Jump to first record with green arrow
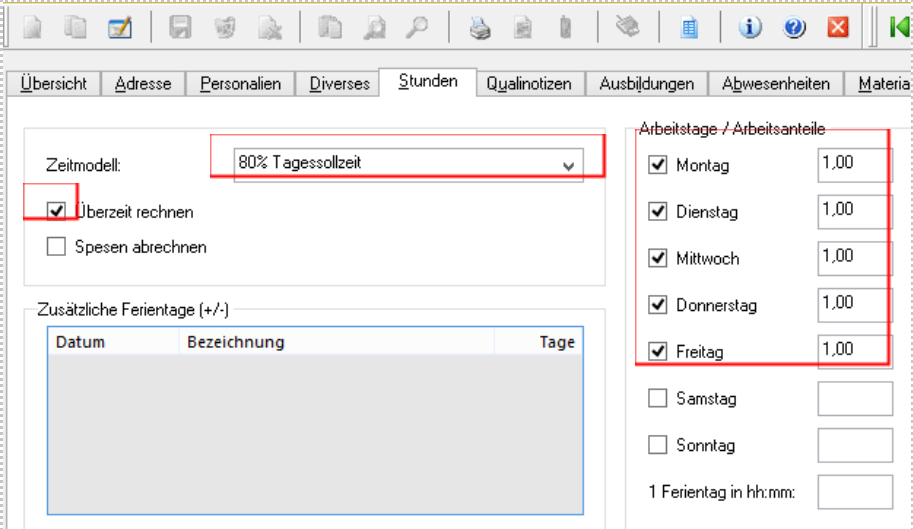Screen dimensions: 913x529 [898, 28]
